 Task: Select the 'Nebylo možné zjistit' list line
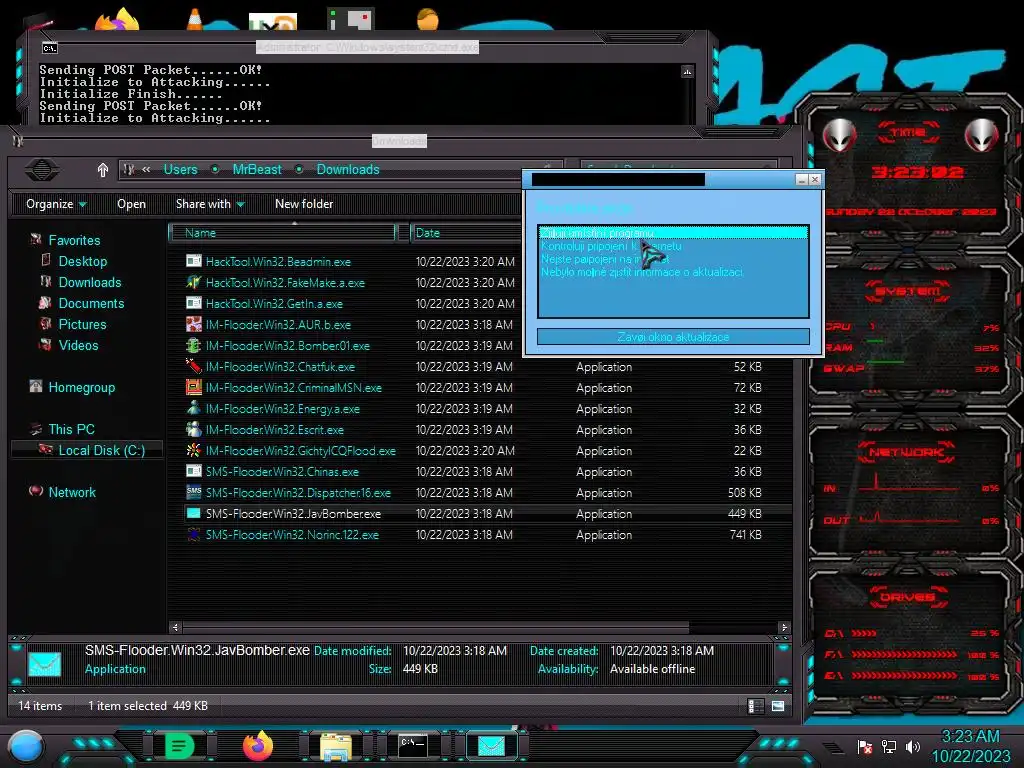point(642,272)
